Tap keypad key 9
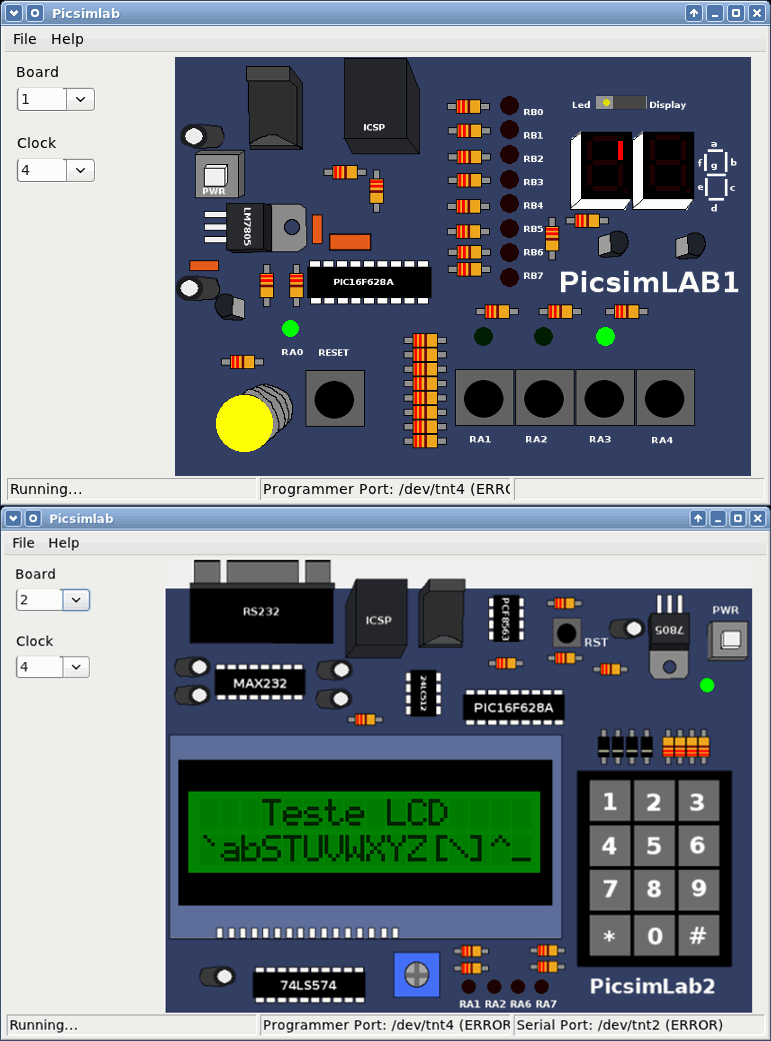The height and width of the screenshot is (1041, 771). pyautogui.click(x=697, y=890)
